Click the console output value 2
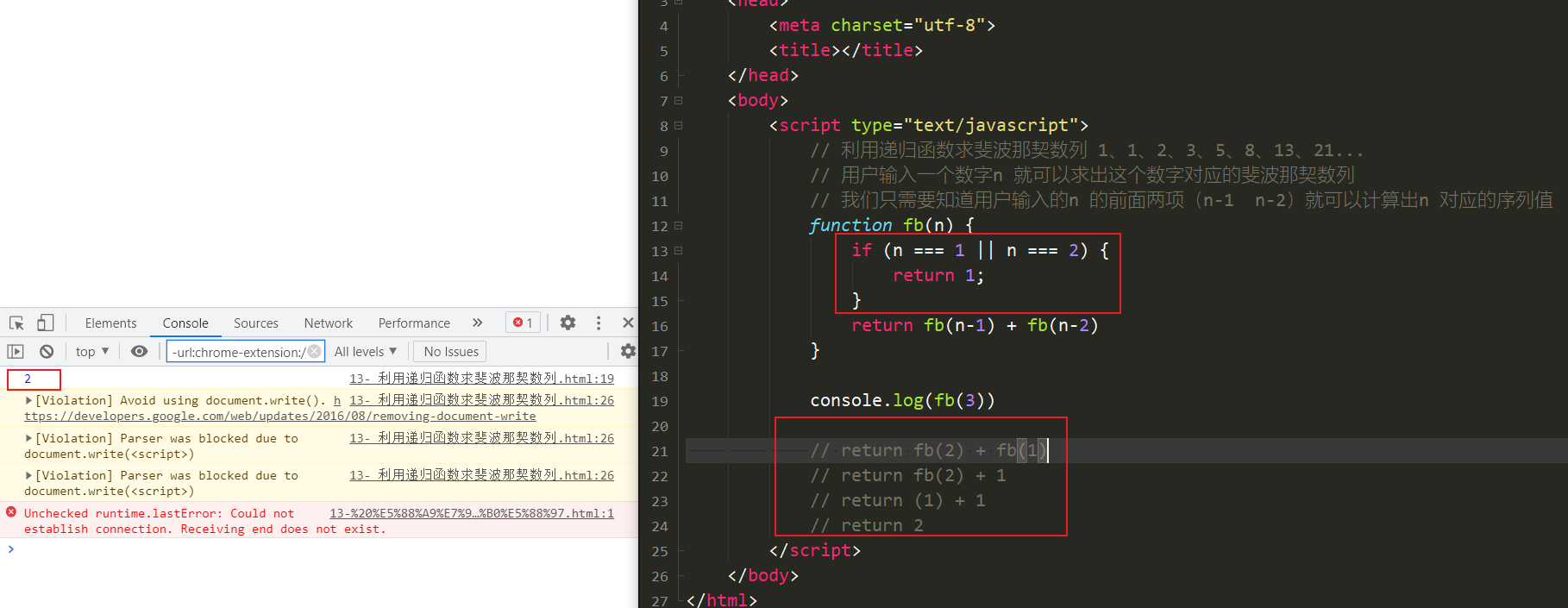This screenshot has height=608, width=1568. pos(28,379)
